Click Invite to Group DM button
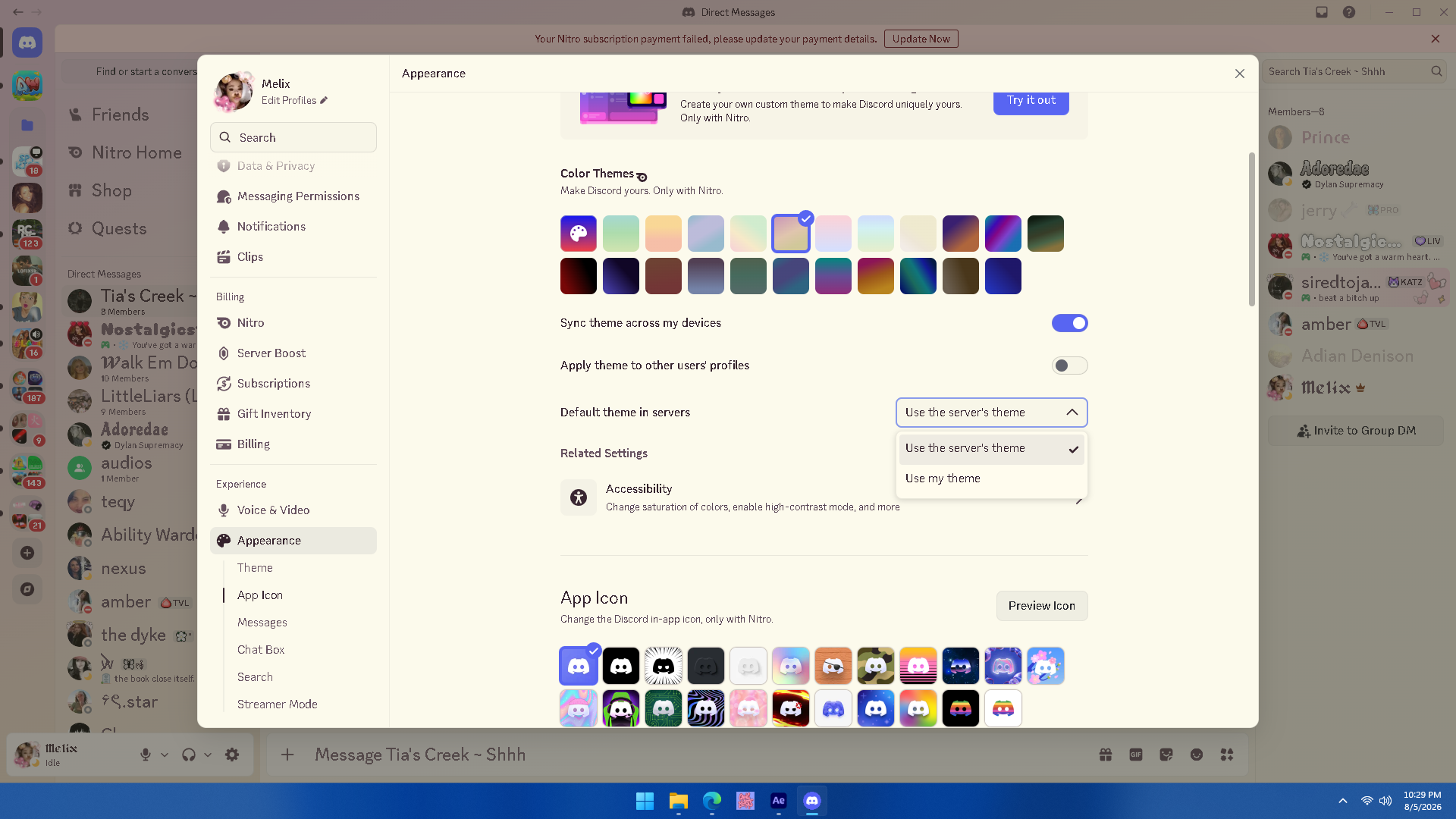Image resolution: width=1456 pixels, height=819 pixels. [x=1356, y=431]
